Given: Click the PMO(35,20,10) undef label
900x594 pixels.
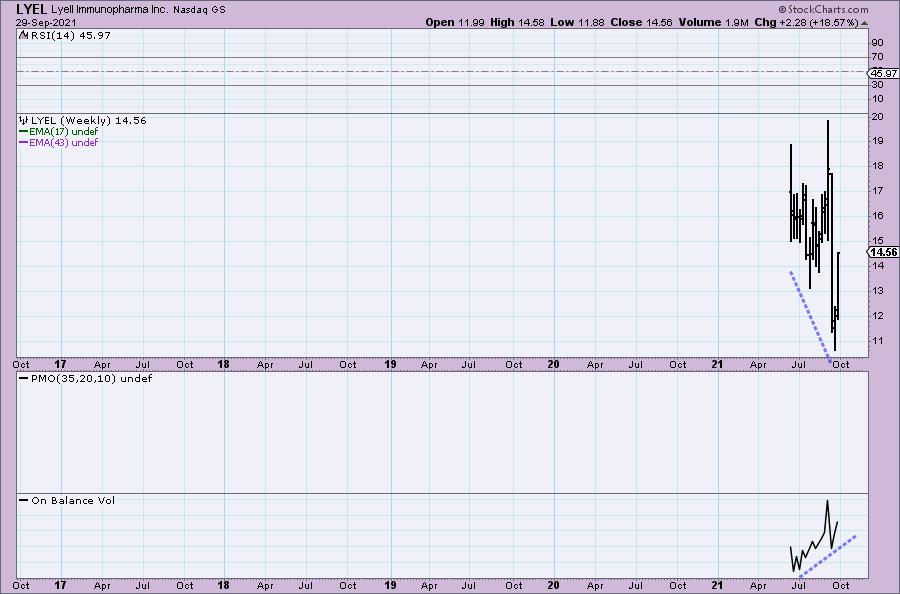Looking at the screenshot, I should tap(91, 379).
